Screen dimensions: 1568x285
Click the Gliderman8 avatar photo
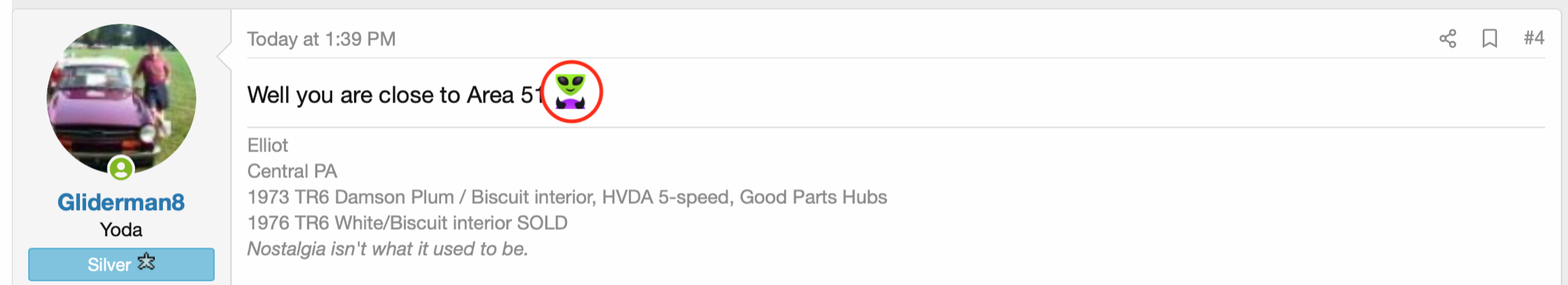121,99
